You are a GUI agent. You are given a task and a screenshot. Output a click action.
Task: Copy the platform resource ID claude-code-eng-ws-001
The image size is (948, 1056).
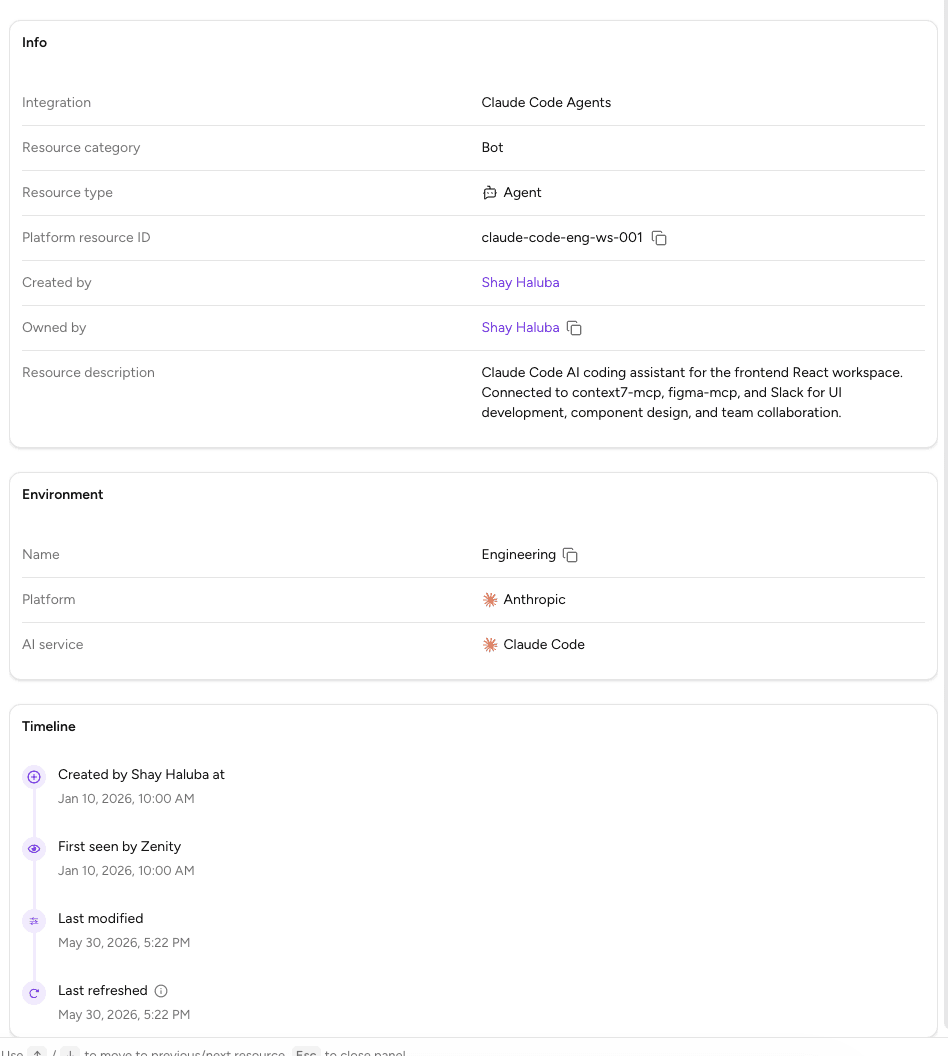pos(659,238)
